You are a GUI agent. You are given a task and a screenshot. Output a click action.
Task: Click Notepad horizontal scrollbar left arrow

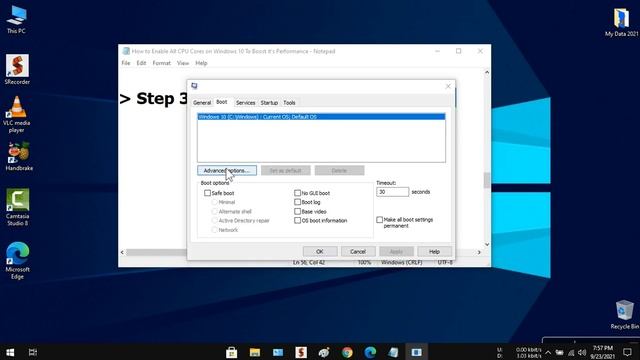coord(122,253)
